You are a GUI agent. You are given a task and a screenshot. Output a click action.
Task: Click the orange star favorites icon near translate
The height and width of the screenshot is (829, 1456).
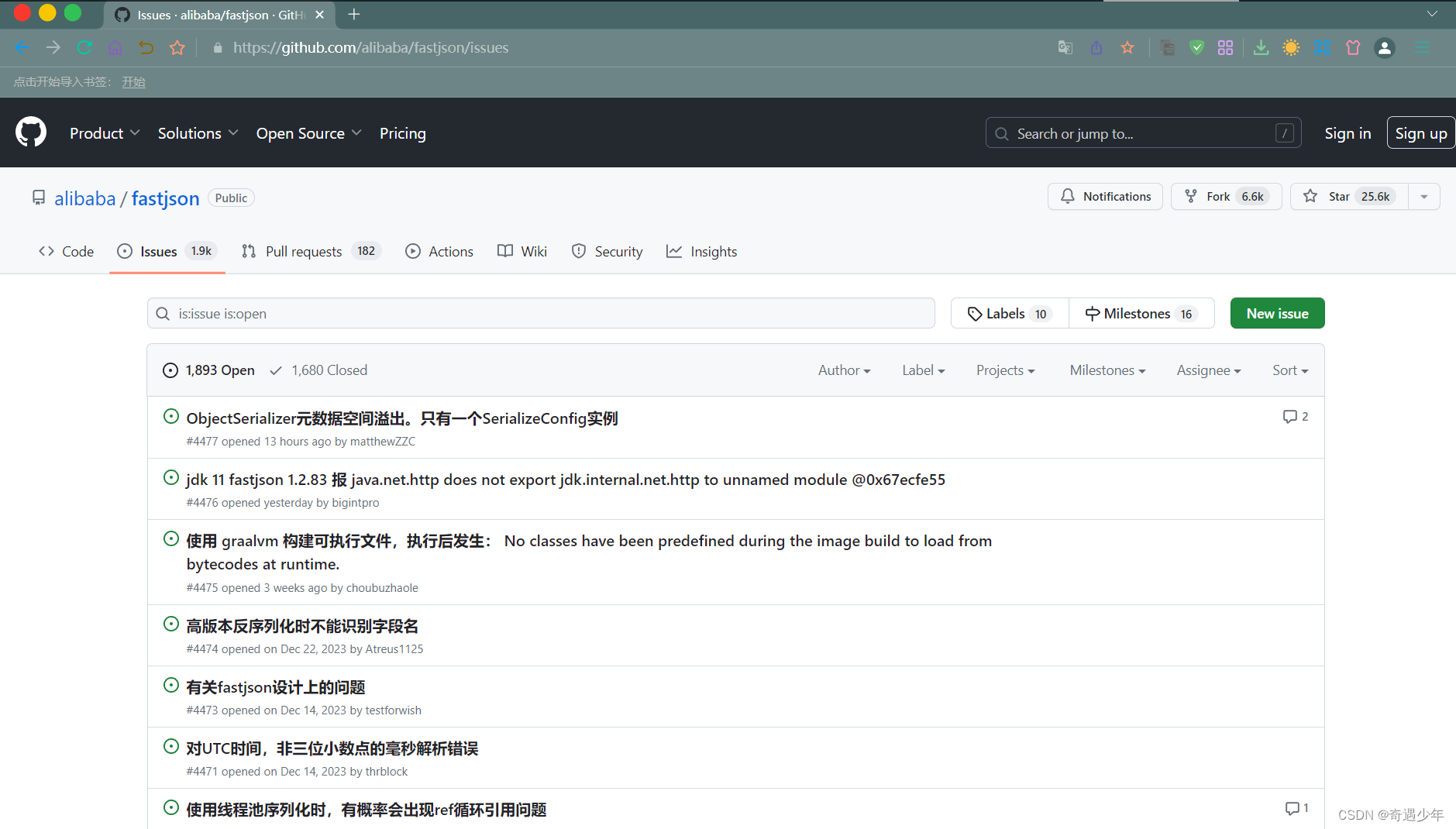click(x=1127, y=47)
